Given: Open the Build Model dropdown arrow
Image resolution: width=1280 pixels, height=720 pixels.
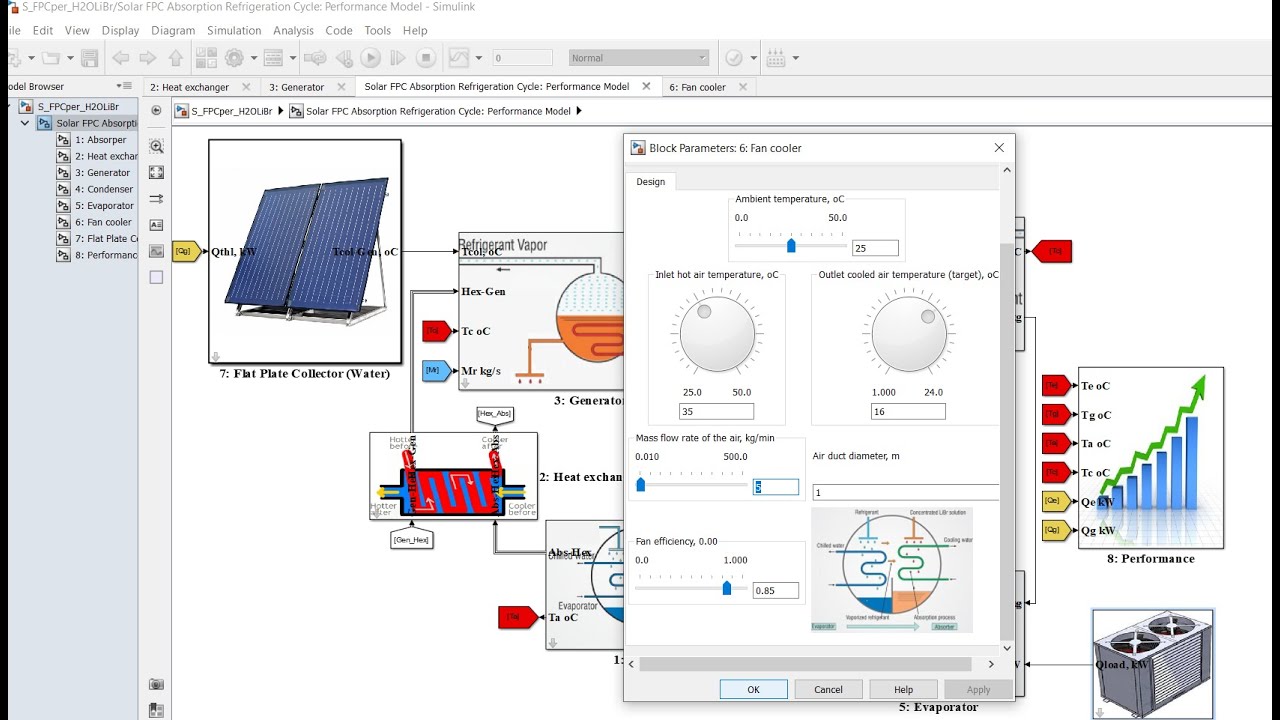Looking at the screenshot, I should click(796, 58).
